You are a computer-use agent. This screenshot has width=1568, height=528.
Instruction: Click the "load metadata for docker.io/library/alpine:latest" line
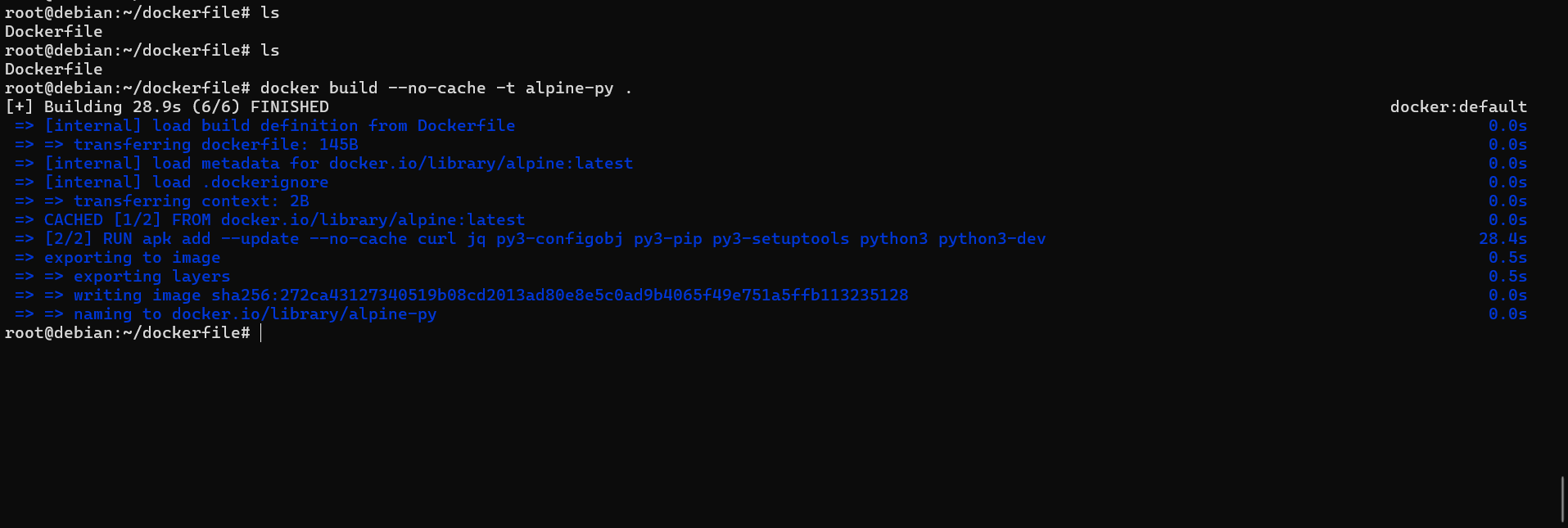(338, 164)
